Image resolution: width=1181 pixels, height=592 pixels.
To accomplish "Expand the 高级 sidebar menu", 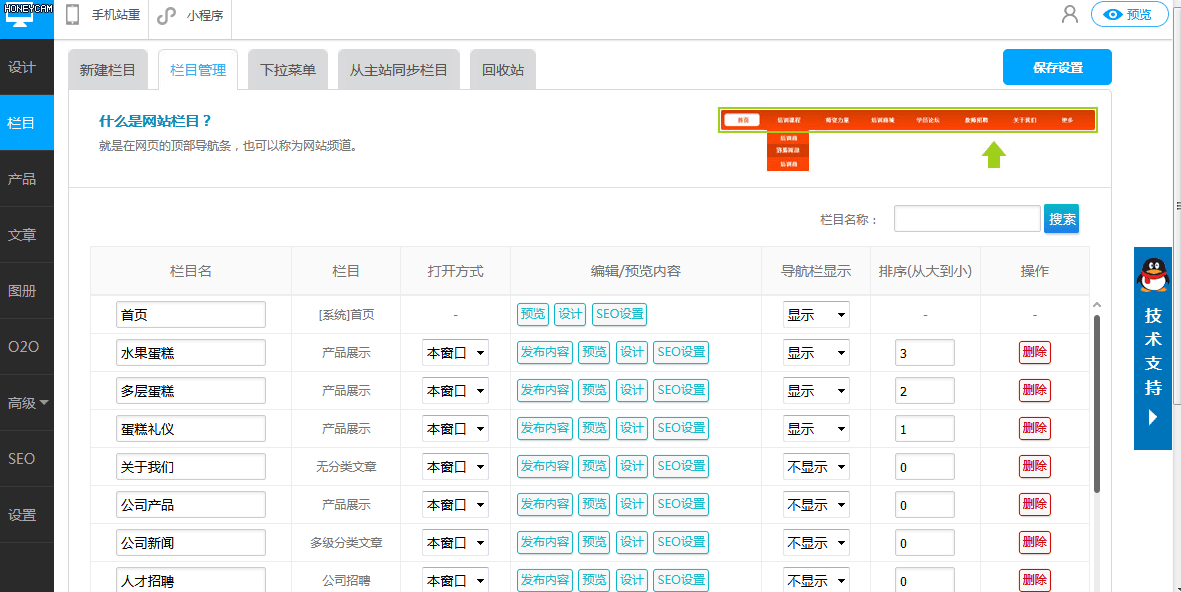I will (x=27, y=403).
